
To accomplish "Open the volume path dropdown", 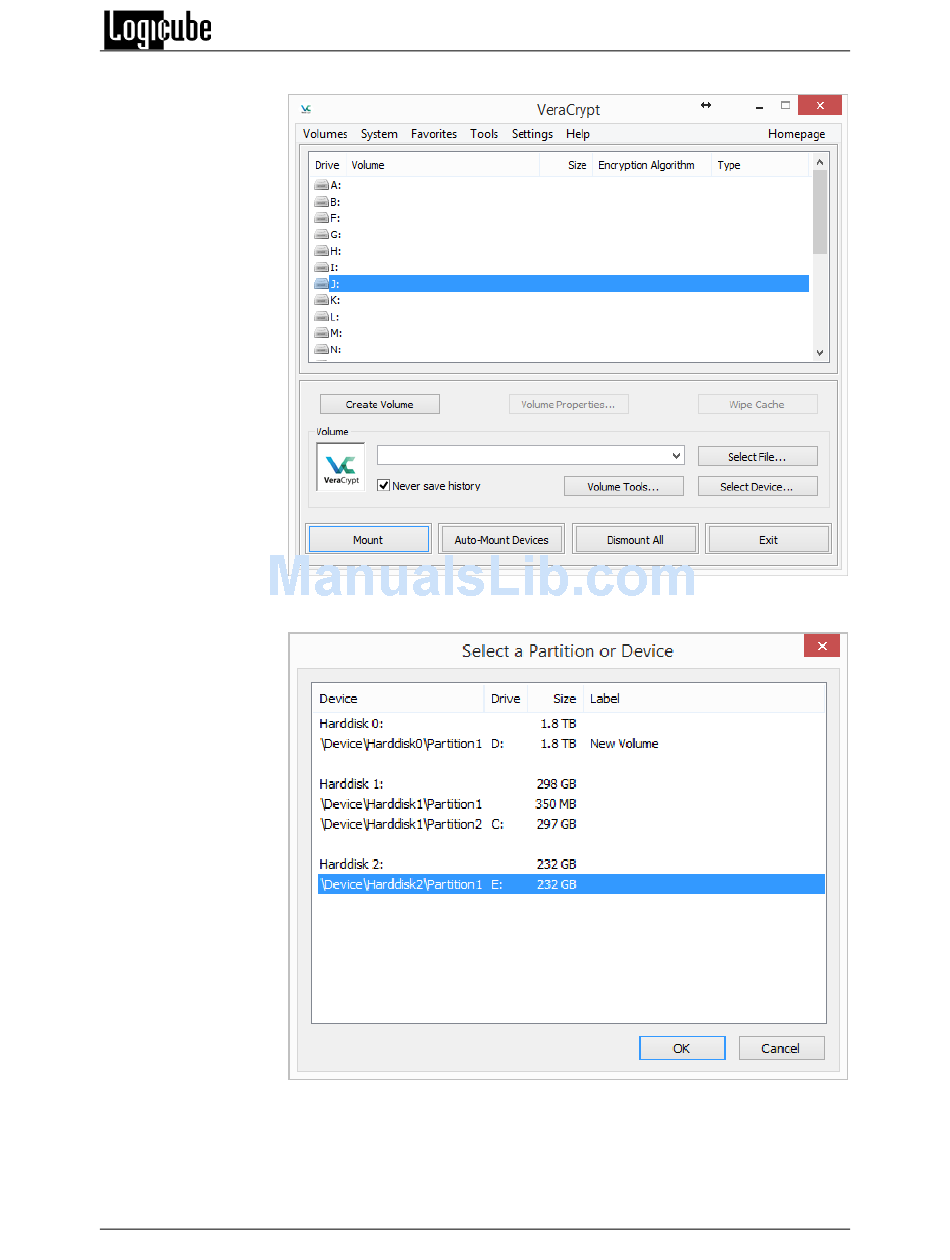I will point(677,456).
